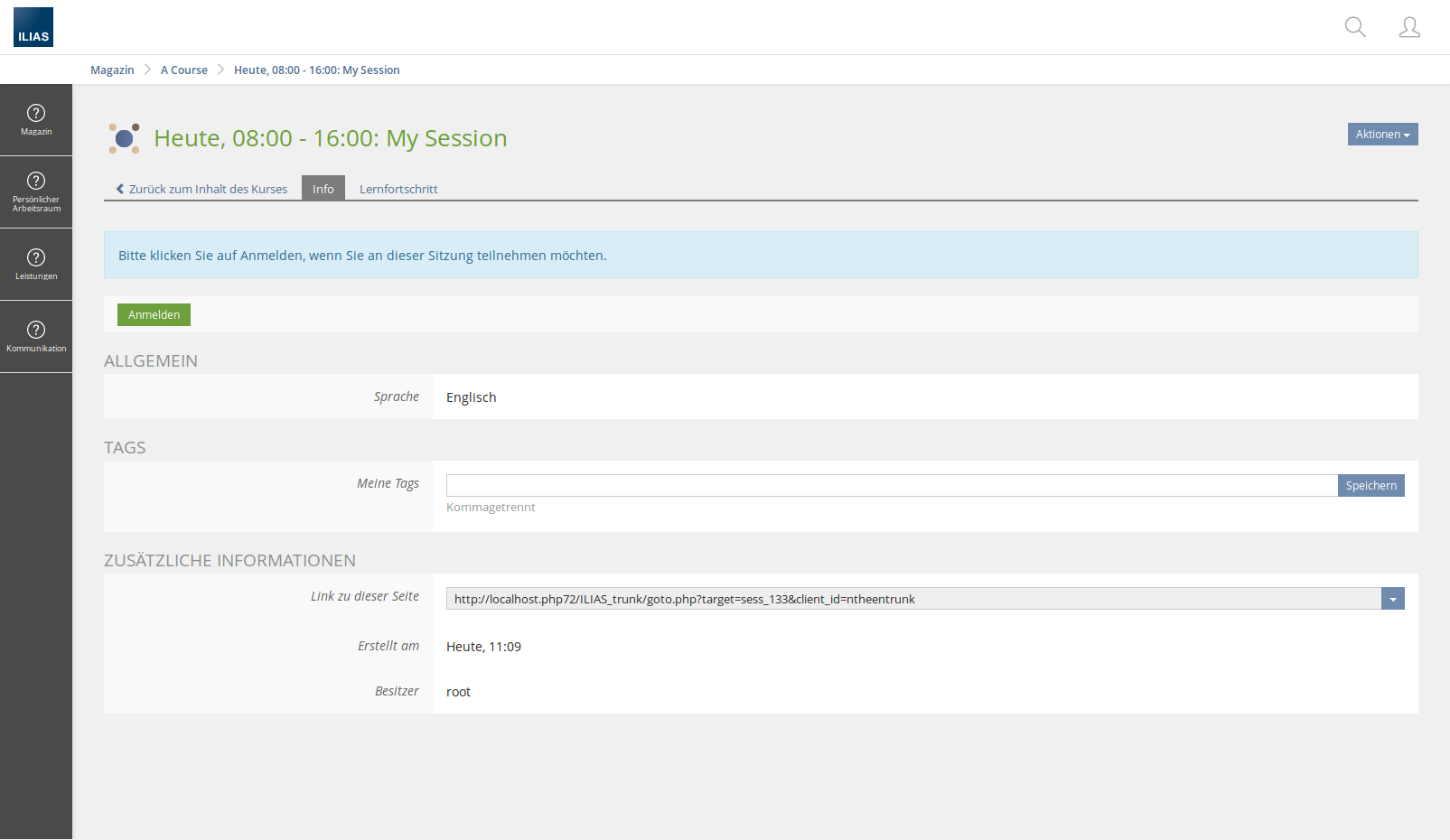Save tags with the Speichern button

(x=1370, y=486)
